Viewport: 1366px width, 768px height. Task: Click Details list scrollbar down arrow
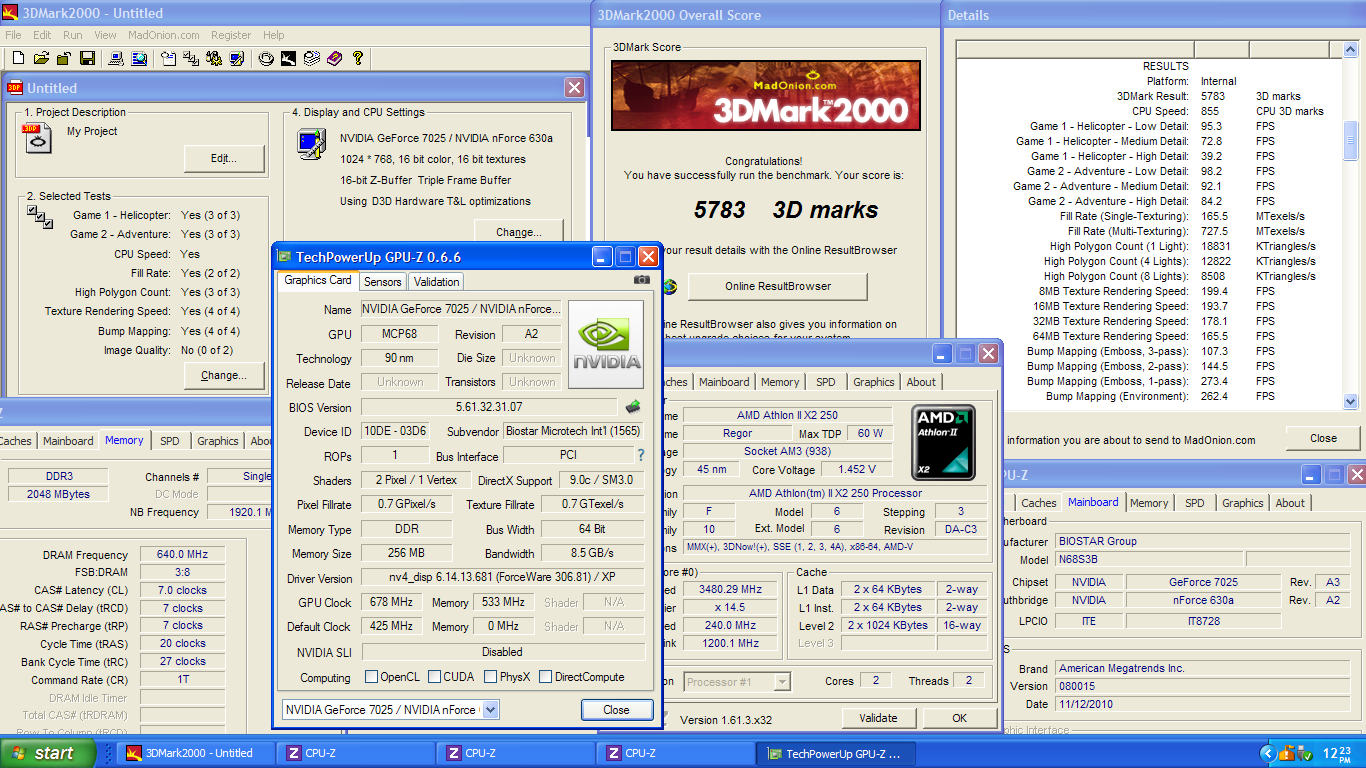tap(1351, 402)
